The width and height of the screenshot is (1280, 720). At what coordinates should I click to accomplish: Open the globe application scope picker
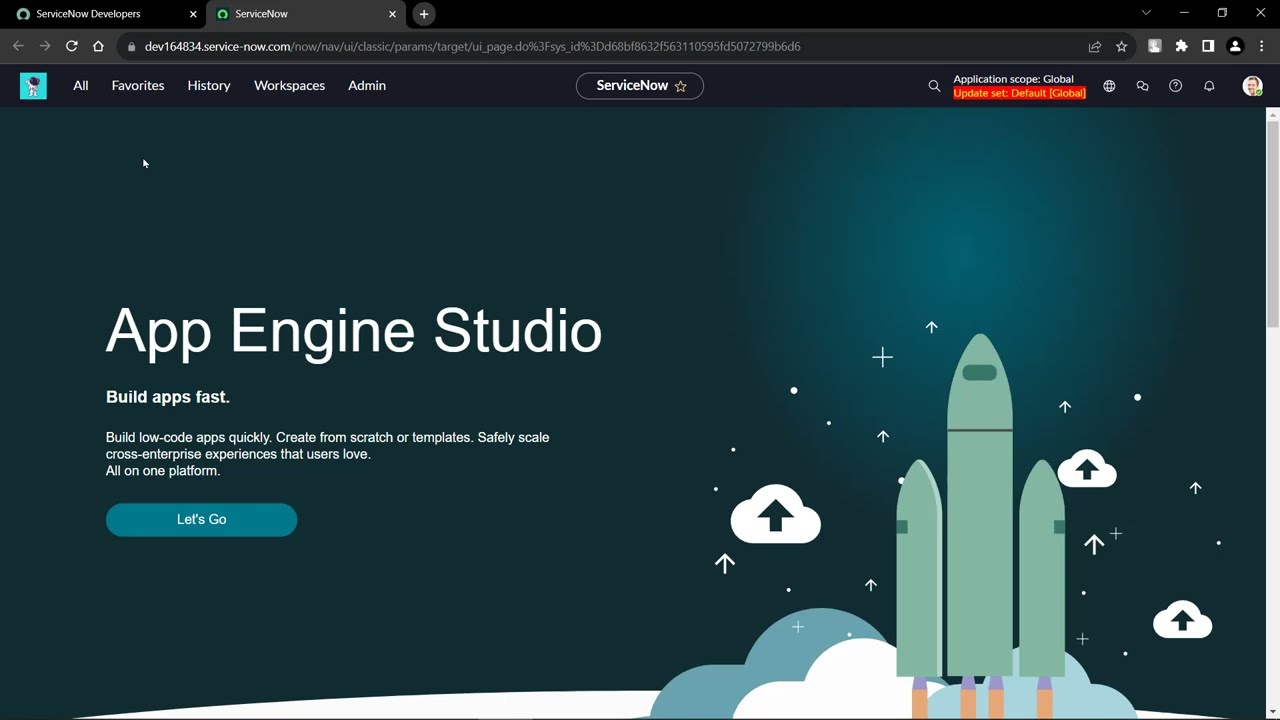point(1109,86)
